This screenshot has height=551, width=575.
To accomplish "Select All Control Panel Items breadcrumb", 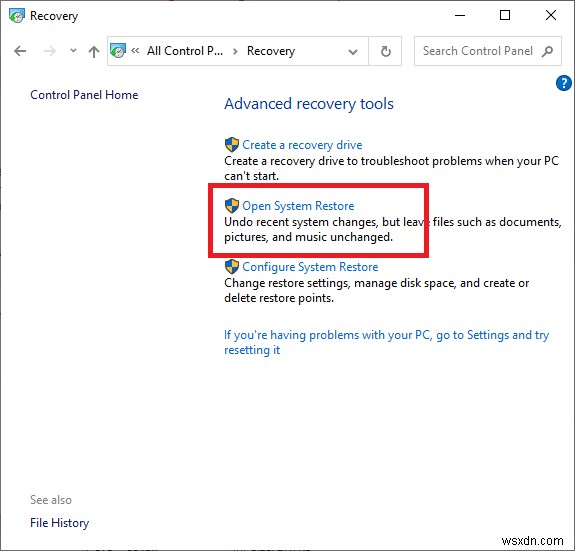I will tap(184, 51).
